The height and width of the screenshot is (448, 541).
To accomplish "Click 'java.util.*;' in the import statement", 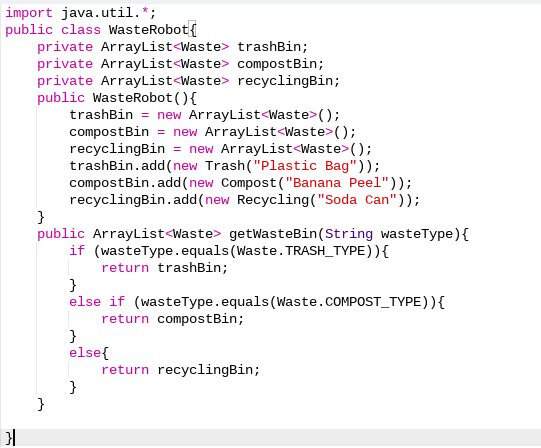I will coord(109,13).
